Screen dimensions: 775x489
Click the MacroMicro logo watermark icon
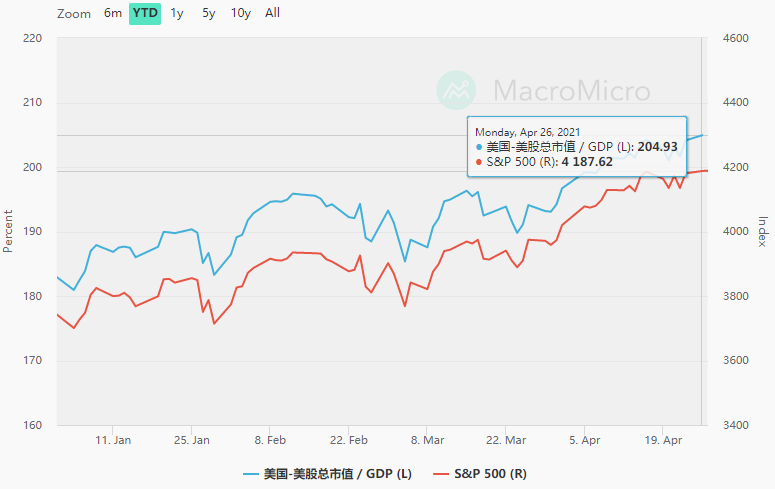click(x=457, y=91)
